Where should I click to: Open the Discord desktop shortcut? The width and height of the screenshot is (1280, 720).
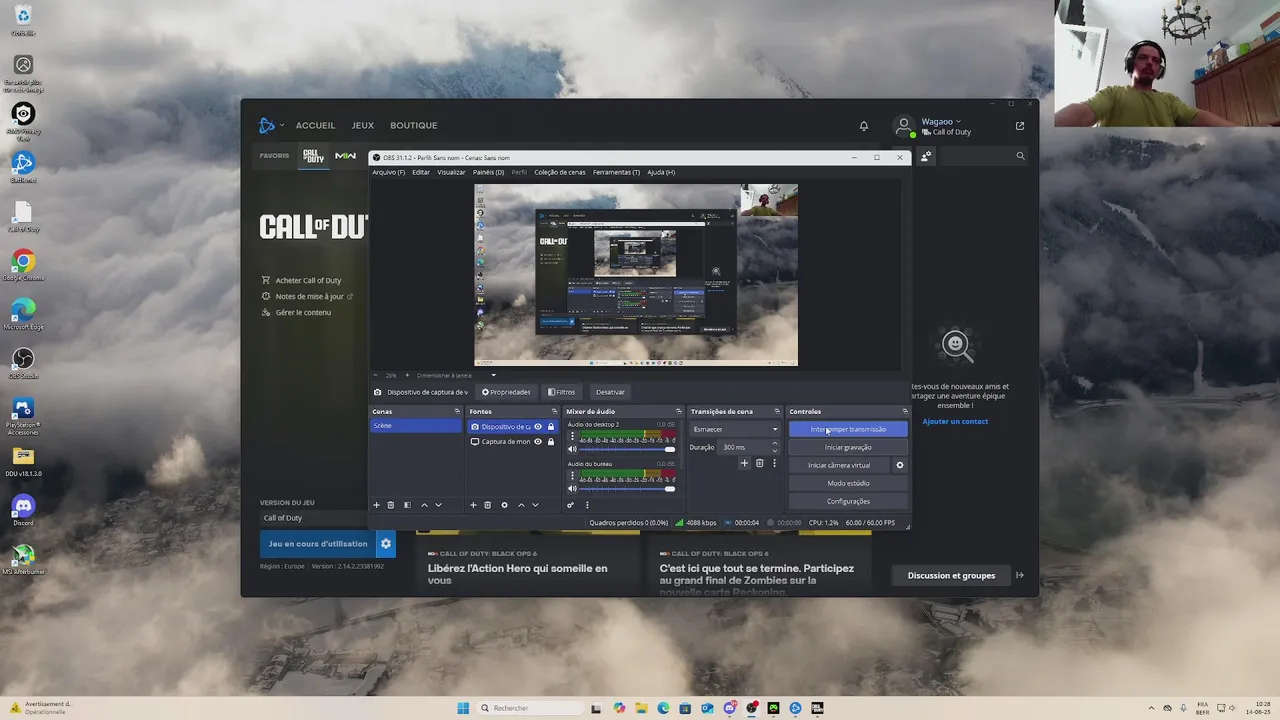click(23, 510)
